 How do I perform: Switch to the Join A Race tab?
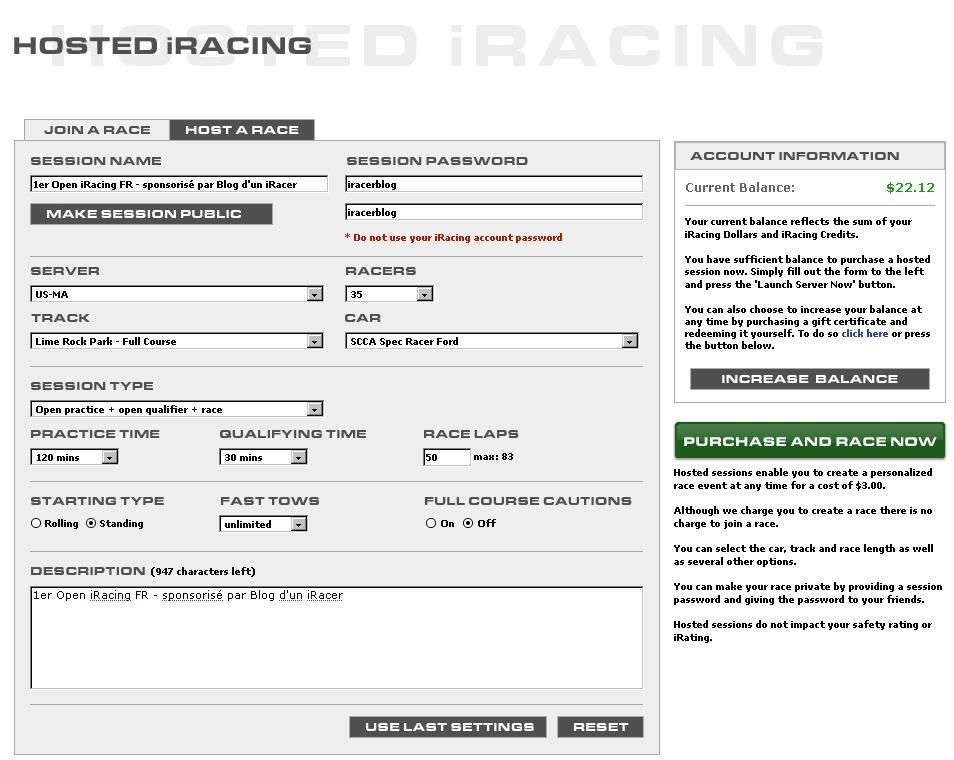click(x=97, y=130)
